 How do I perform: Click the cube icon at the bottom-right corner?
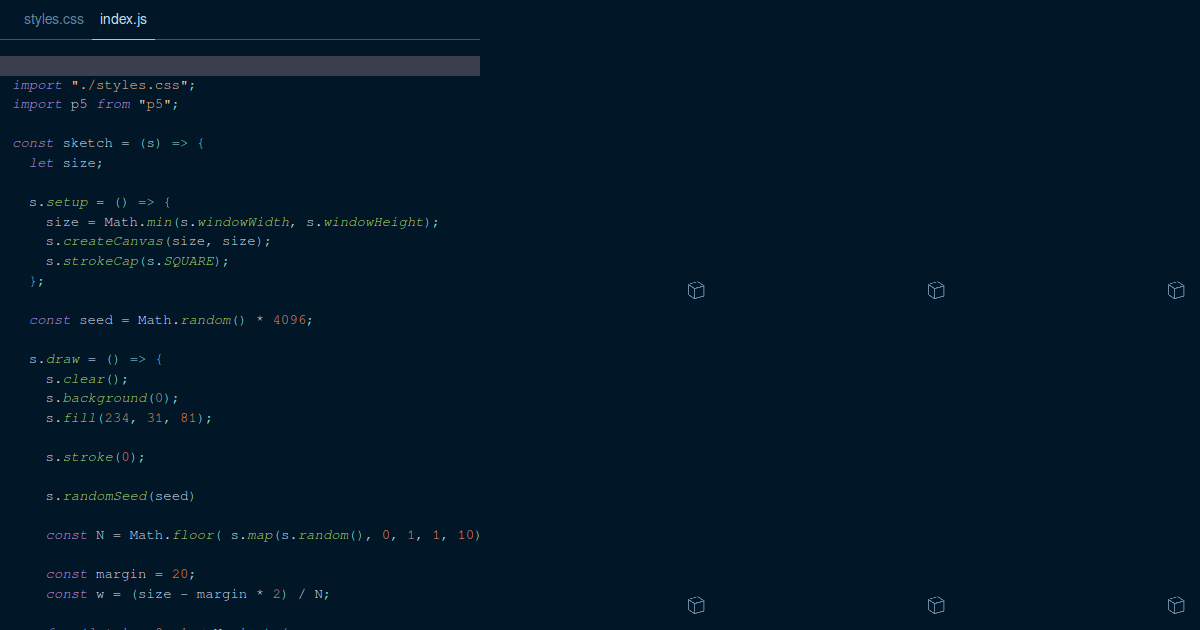coord(1176,605)
